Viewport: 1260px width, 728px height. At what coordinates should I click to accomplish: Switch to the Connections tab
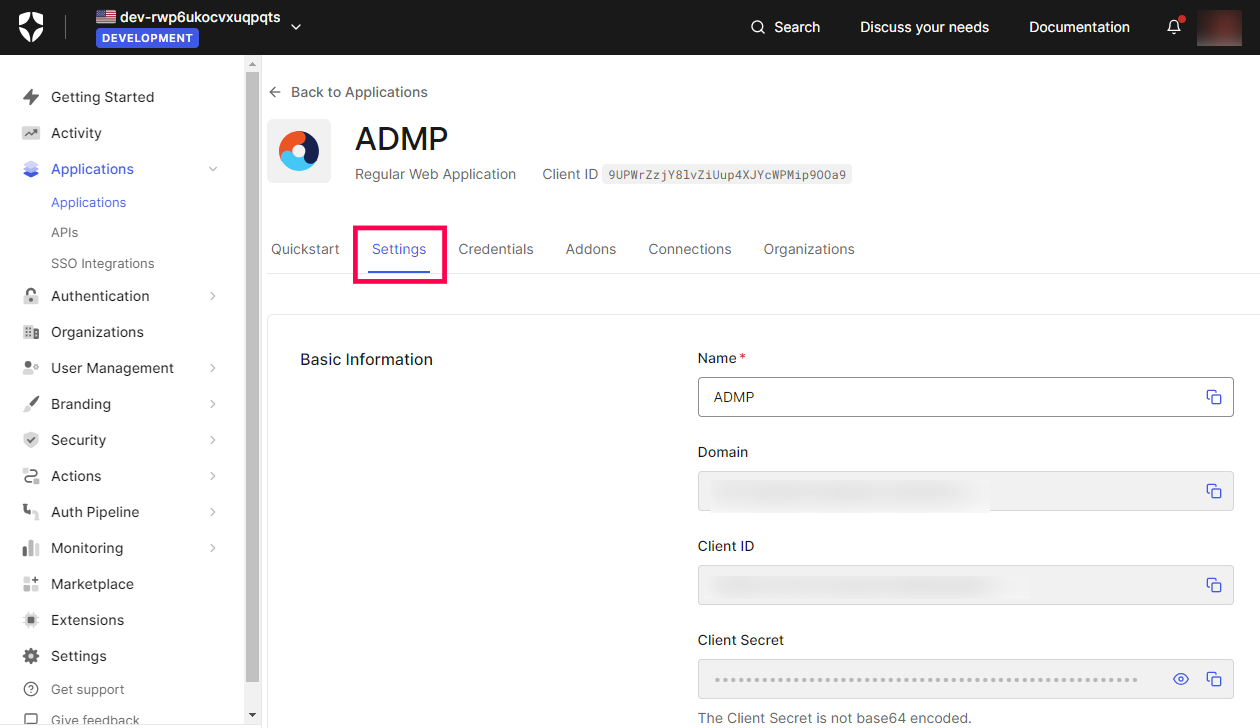click(x=689, y=249)
